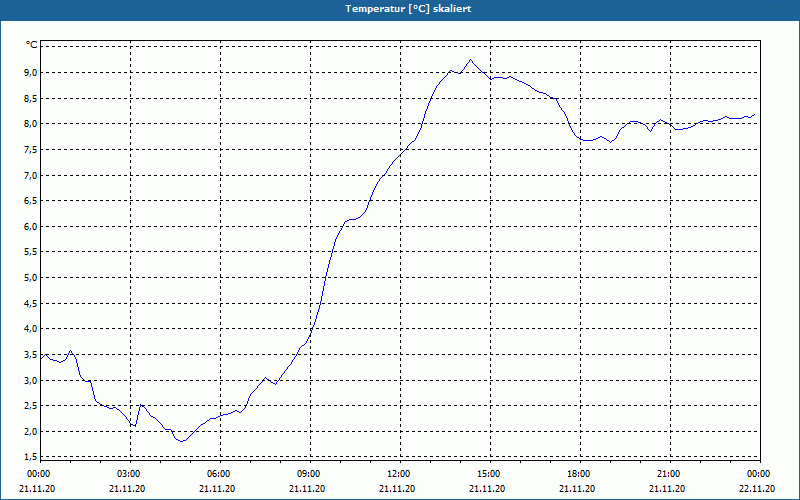800x500 pixels.
Task: Click the '2,0' y-axis value
Action: [x=32, y=431]
